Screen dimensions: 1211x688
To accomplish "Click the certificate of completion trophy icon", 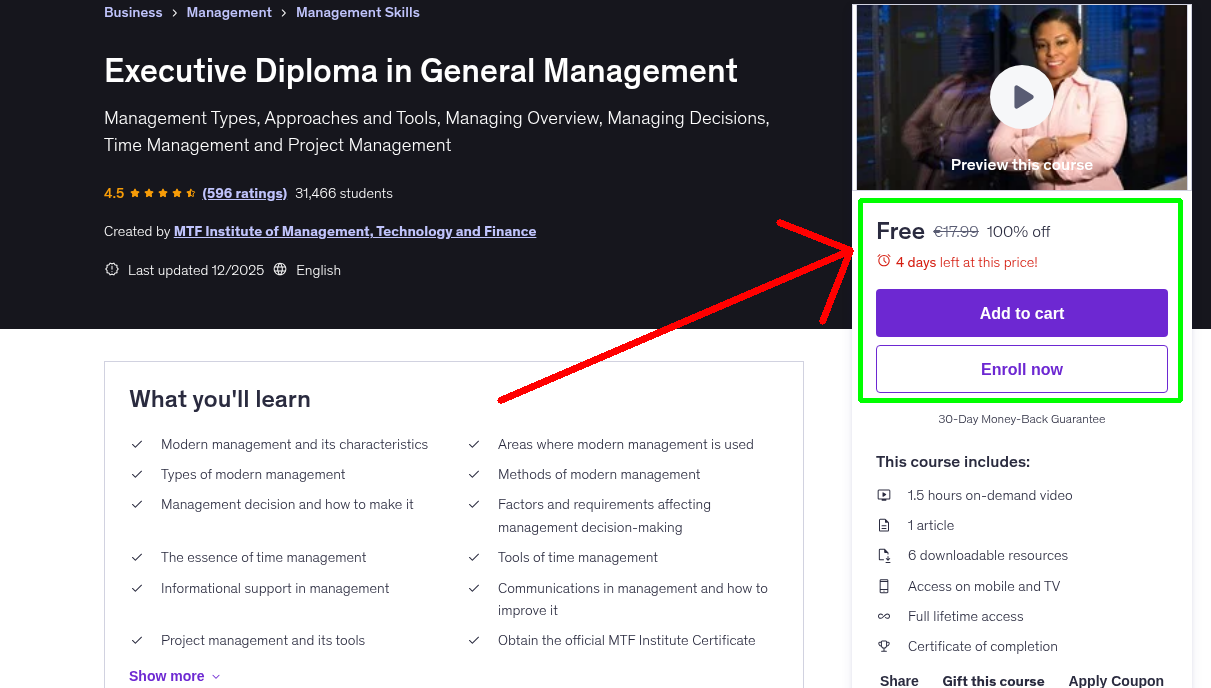I will [x=884, y=646].
